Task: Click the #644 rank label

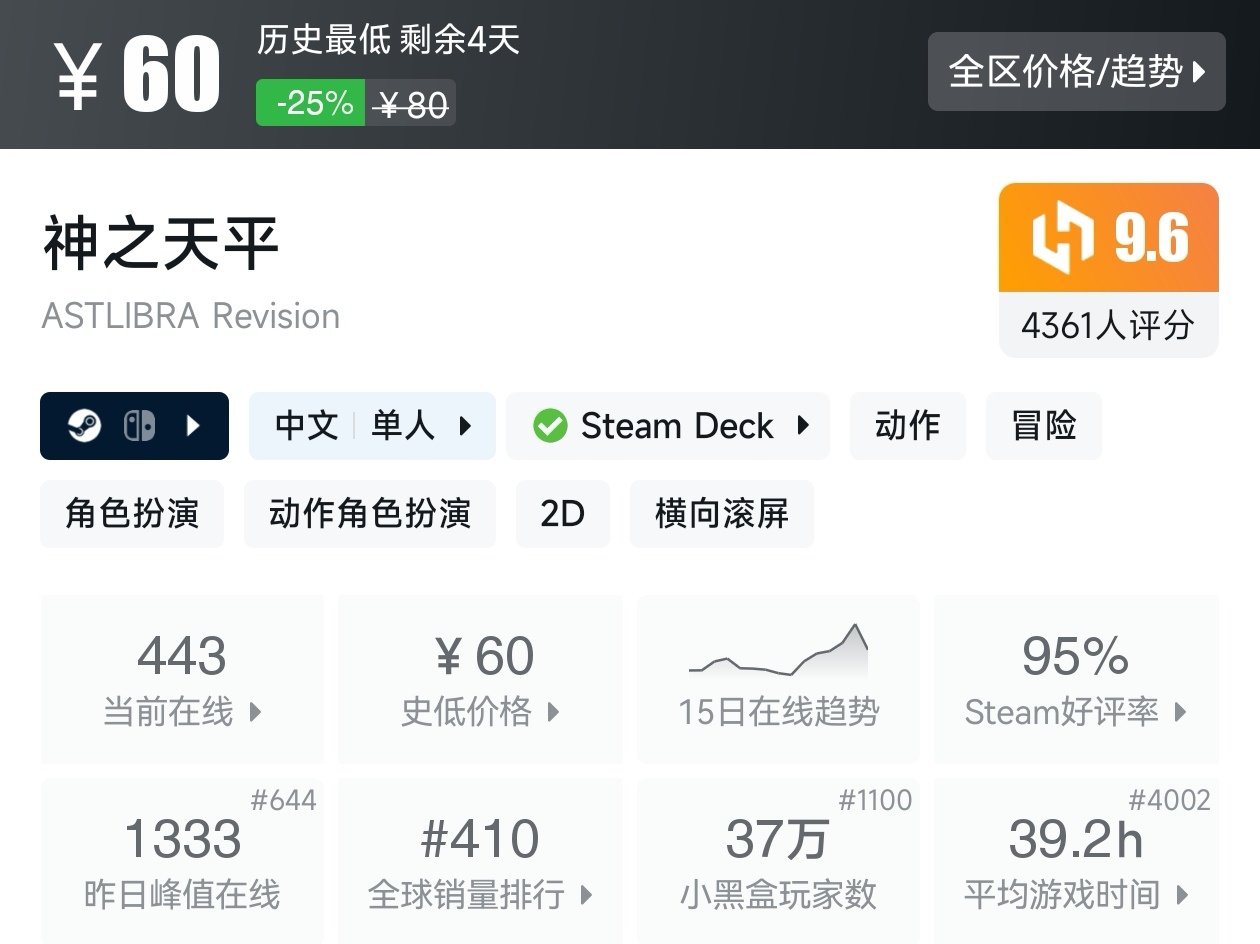Action: [x=283, y=800]
